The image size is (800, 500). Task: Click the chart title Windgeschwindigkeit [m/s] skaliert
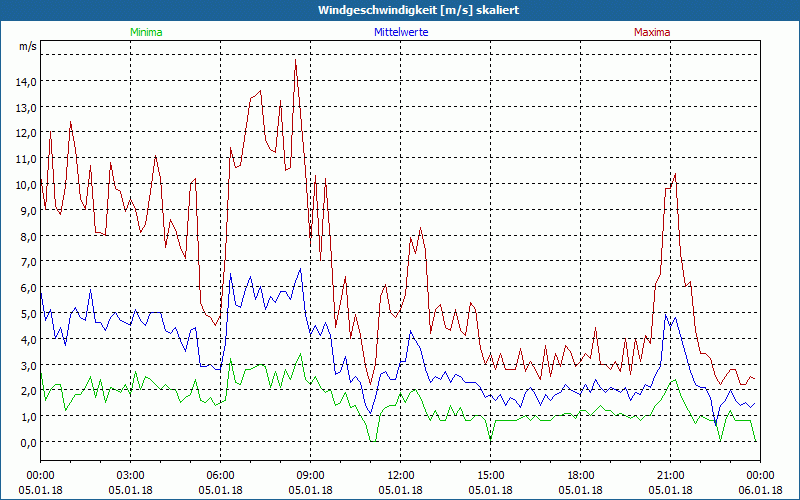pos(418,10)
